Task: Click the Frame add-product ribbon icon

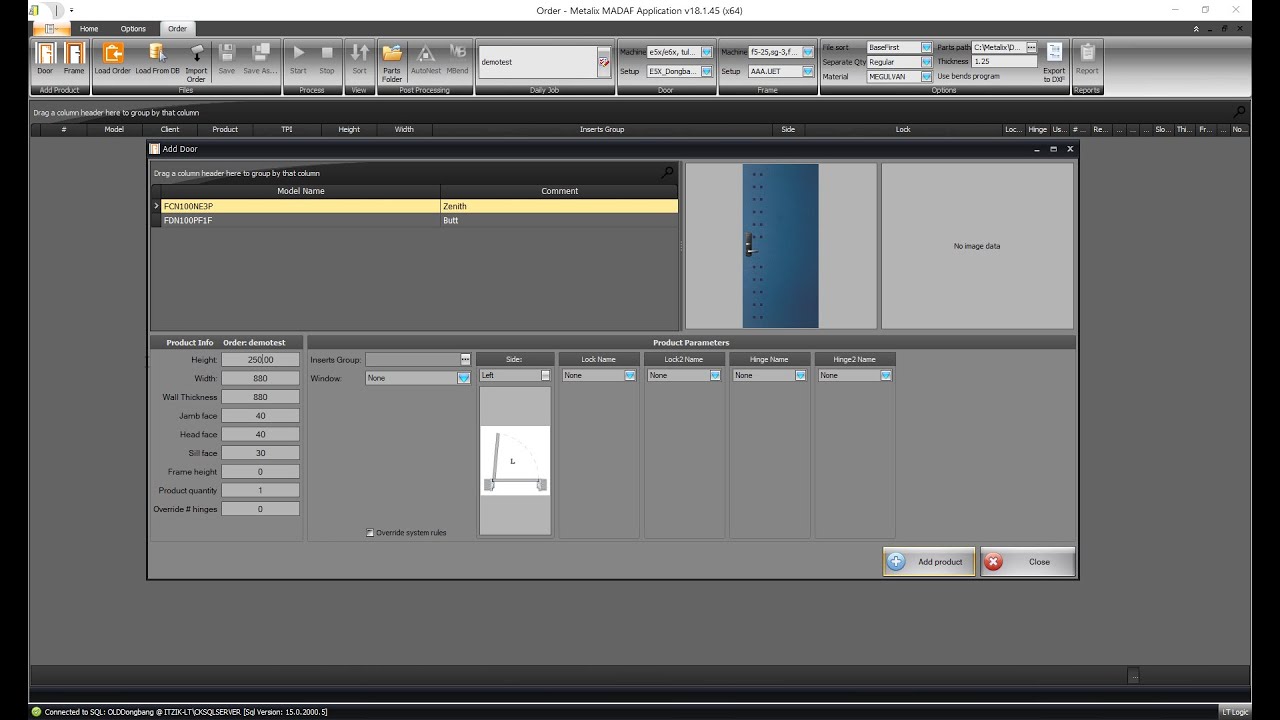Action: [x=74, y=54]
